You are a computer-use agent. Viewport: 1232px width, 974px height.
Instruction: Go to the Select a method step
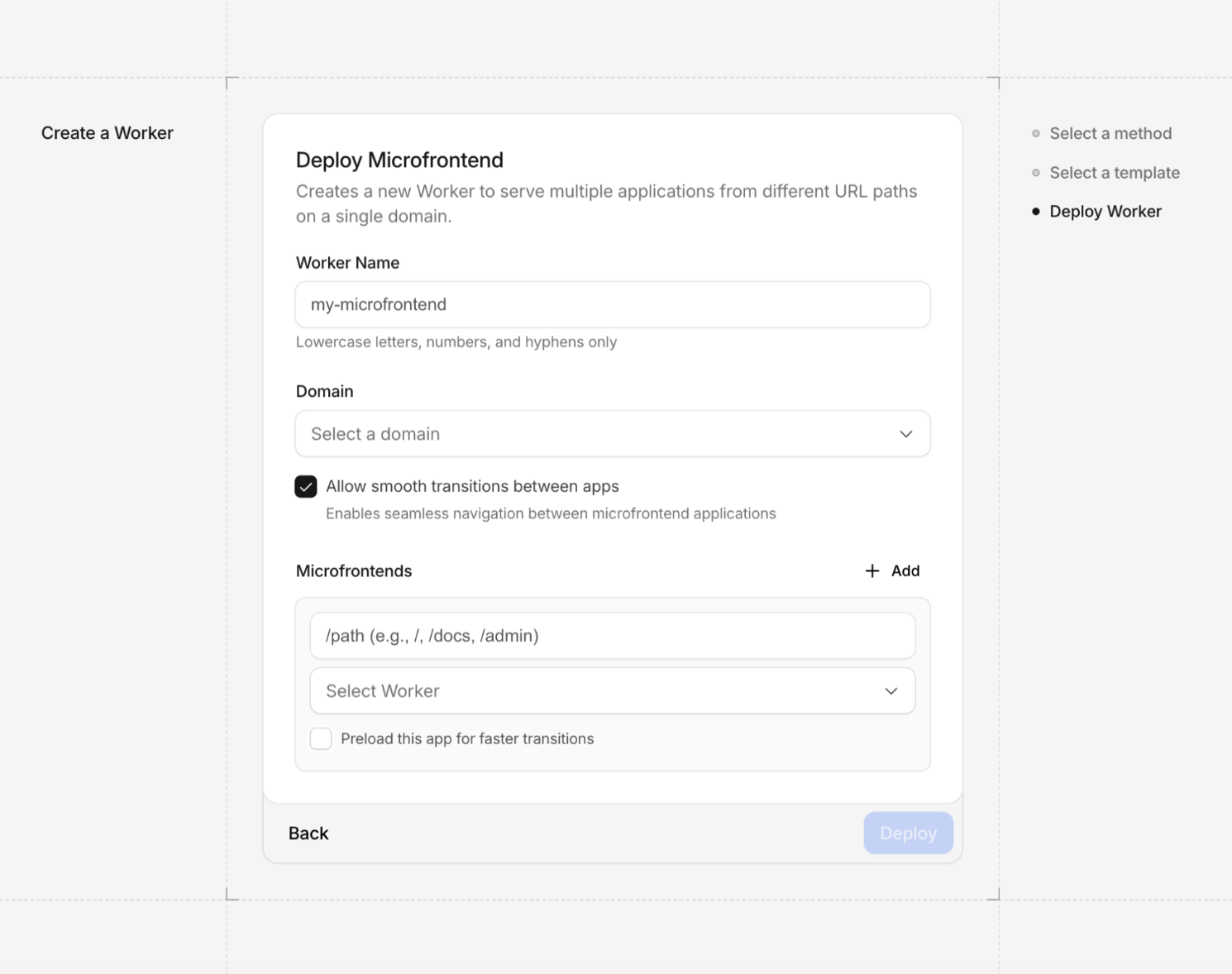(x=1110, y=134)
